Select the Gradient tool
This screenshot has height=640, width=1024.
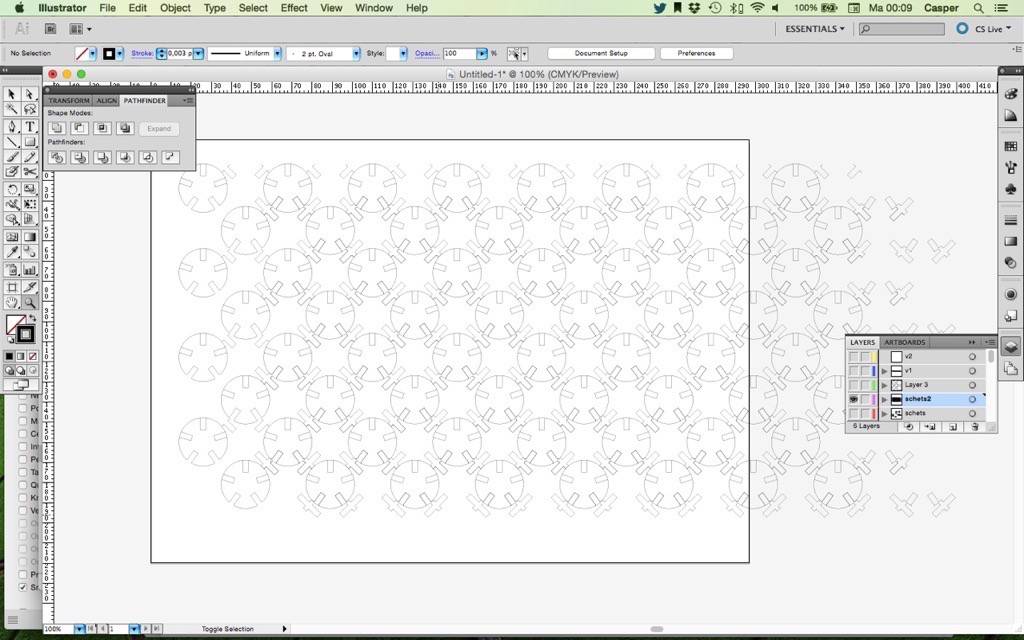[x=29, y=236]
